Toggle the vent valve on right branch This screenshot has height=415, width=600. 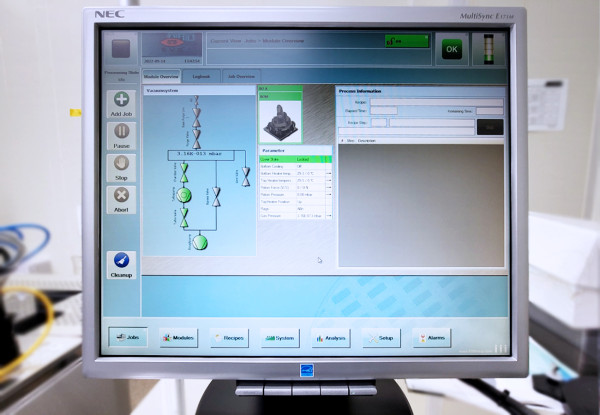click(x=244, y=174)
